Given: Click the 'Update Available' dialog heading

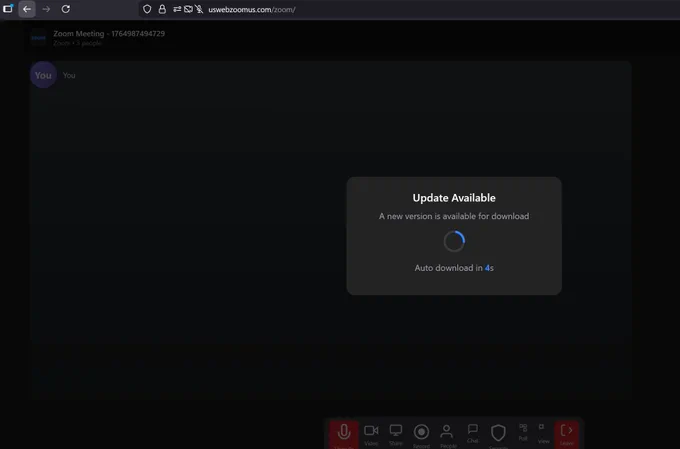Looking at the screenshot, I should 454,198.
